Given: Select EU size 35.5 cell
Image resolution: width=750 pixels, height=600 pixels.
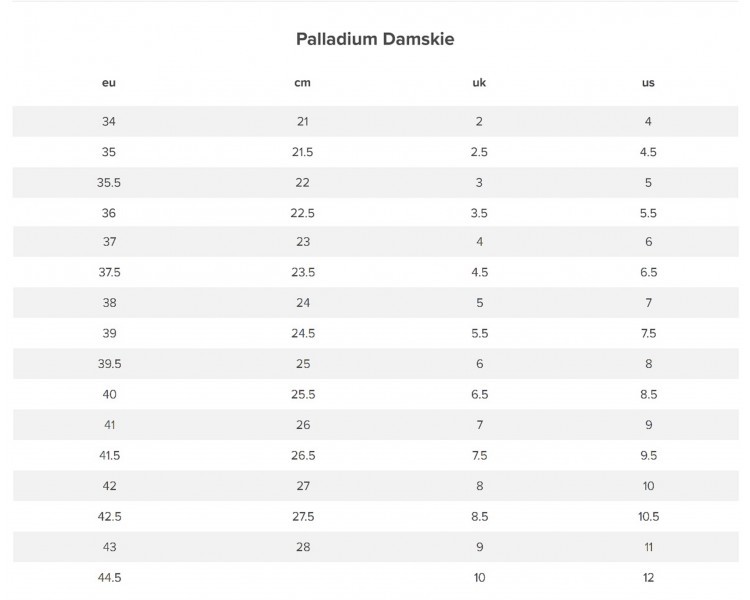Looking at the screenshot, I should point(109,182).
